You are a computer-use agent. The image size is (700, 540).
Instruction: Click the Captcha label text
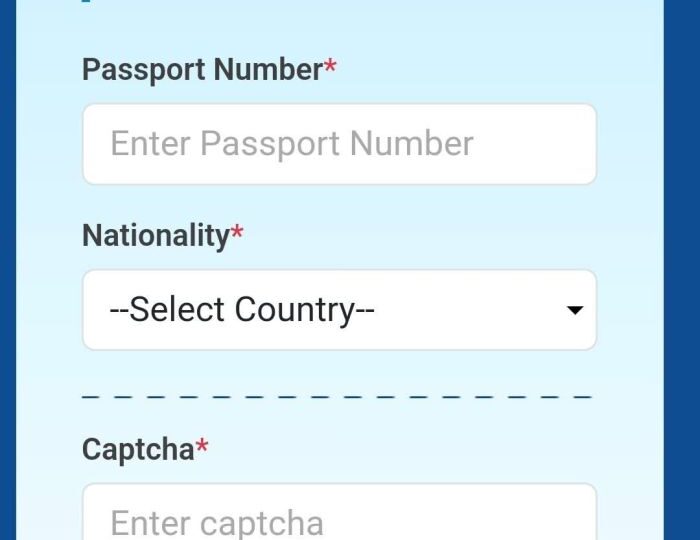tap(137, 449)
